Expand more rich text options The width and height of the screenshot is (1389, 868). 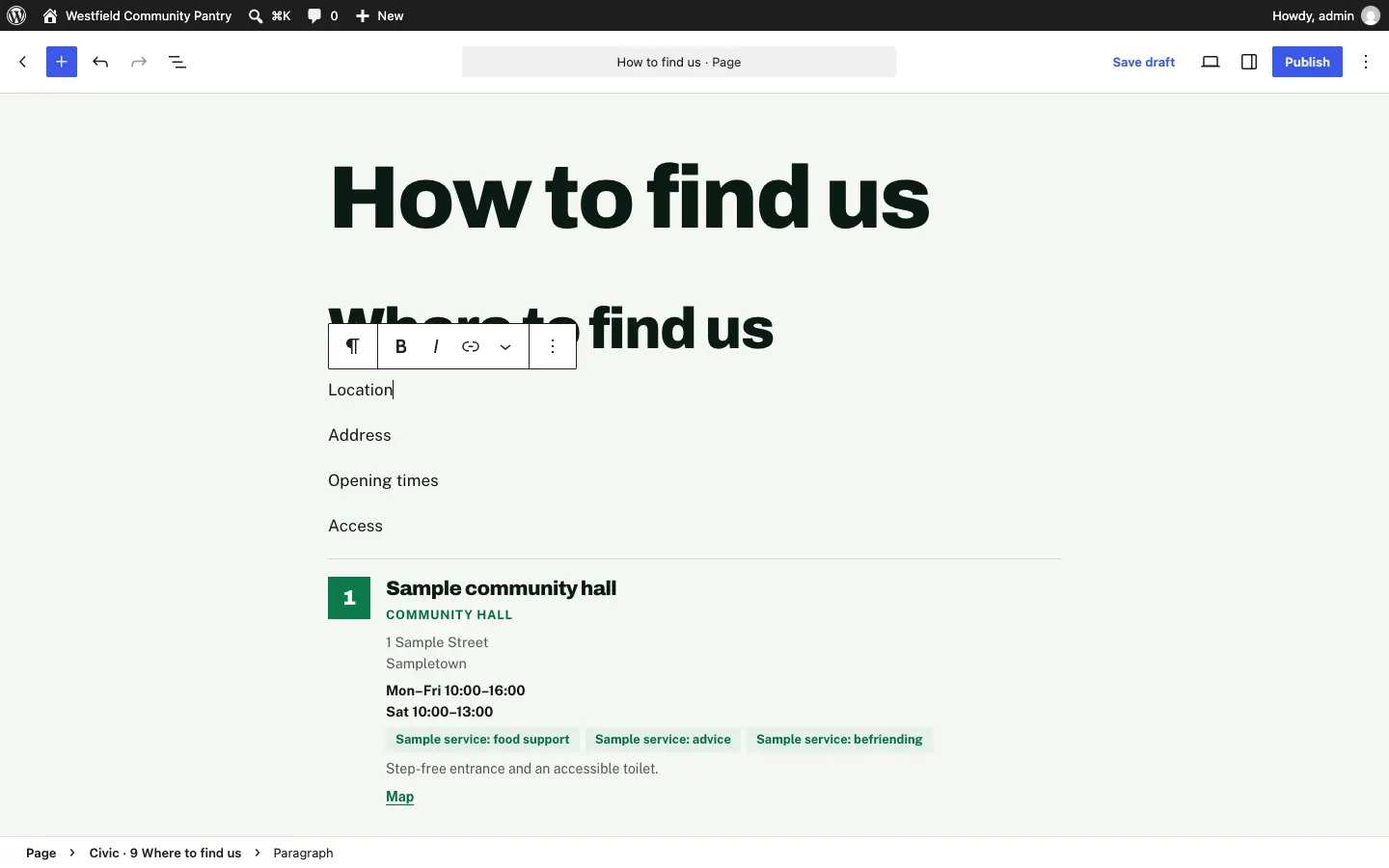(x=506, y=347)
